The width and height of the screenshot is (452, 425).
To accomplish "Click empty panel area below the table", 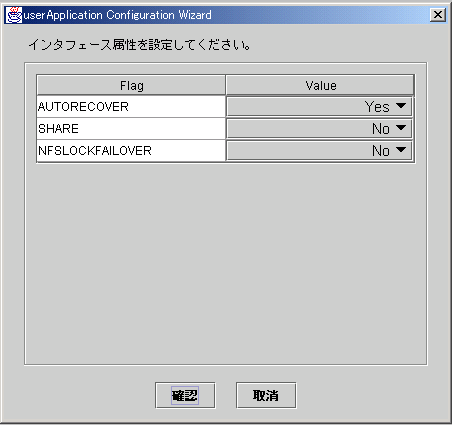I will coord(226,263).
